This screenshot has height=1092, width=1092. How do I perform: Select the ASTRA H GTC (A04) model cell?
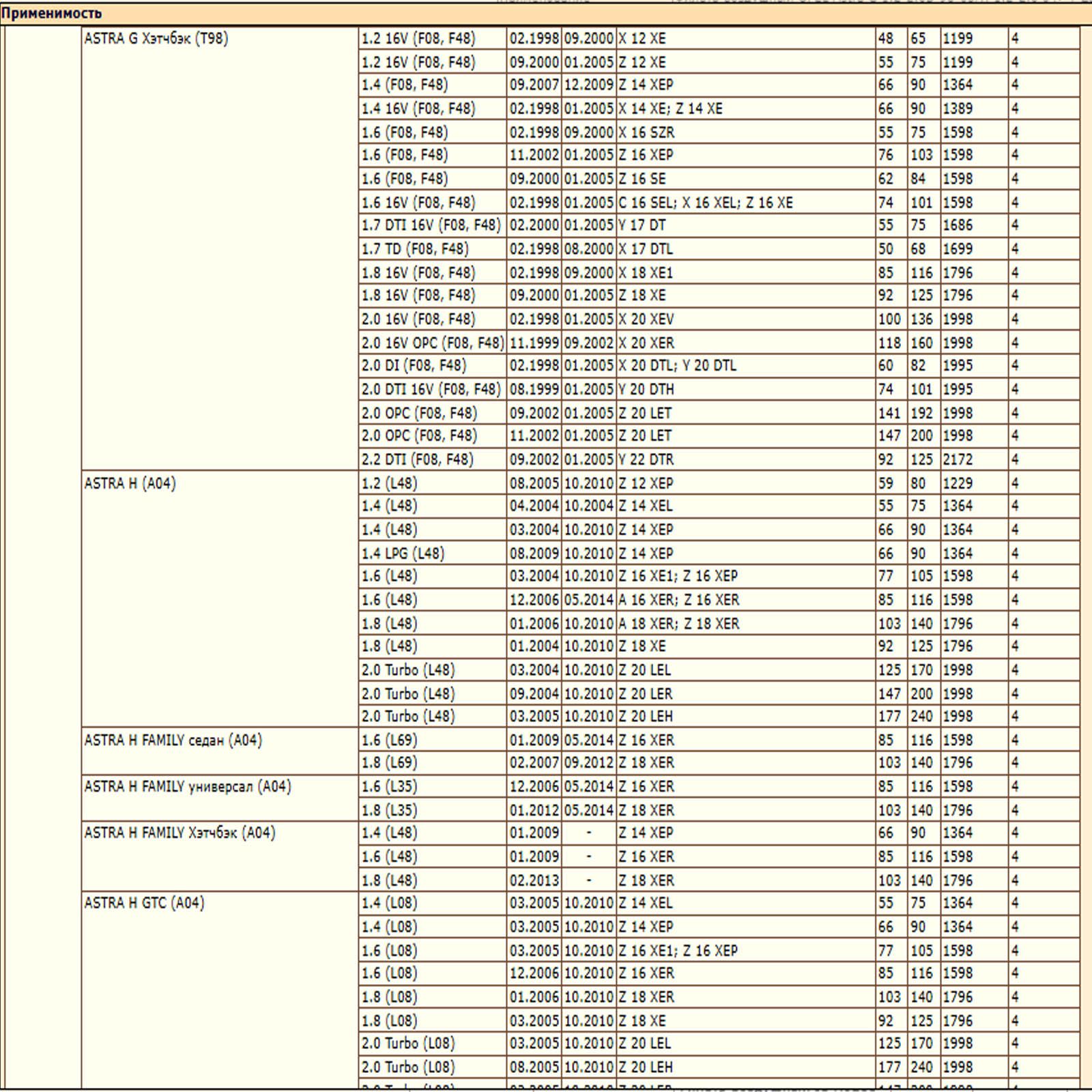point(145,903)
